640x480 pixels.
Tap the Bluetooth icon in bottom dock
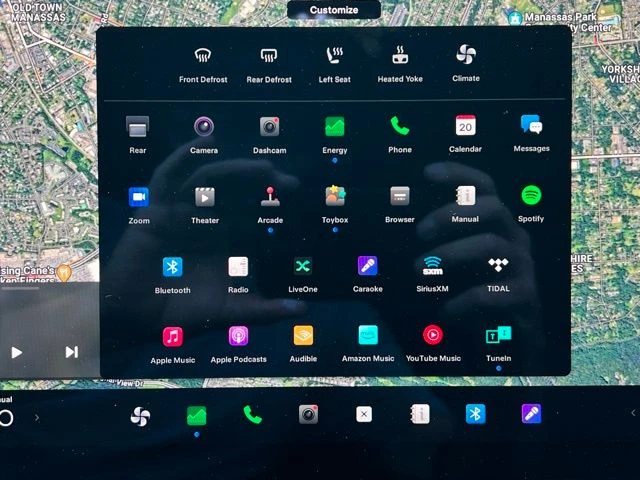(x=476, y=414)
